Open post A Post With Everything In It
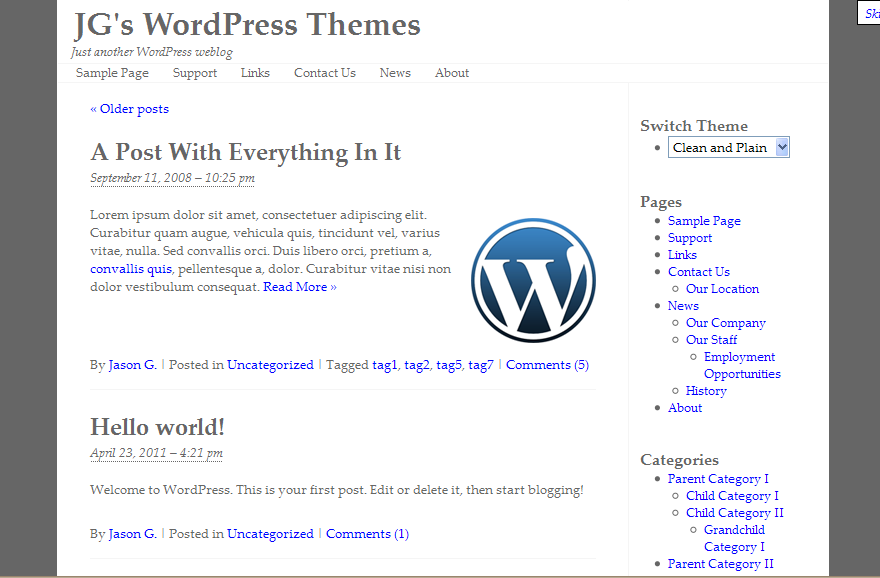The width and height of the screenshot is (880, 578). pyautogui.click(x=246, y=152)
